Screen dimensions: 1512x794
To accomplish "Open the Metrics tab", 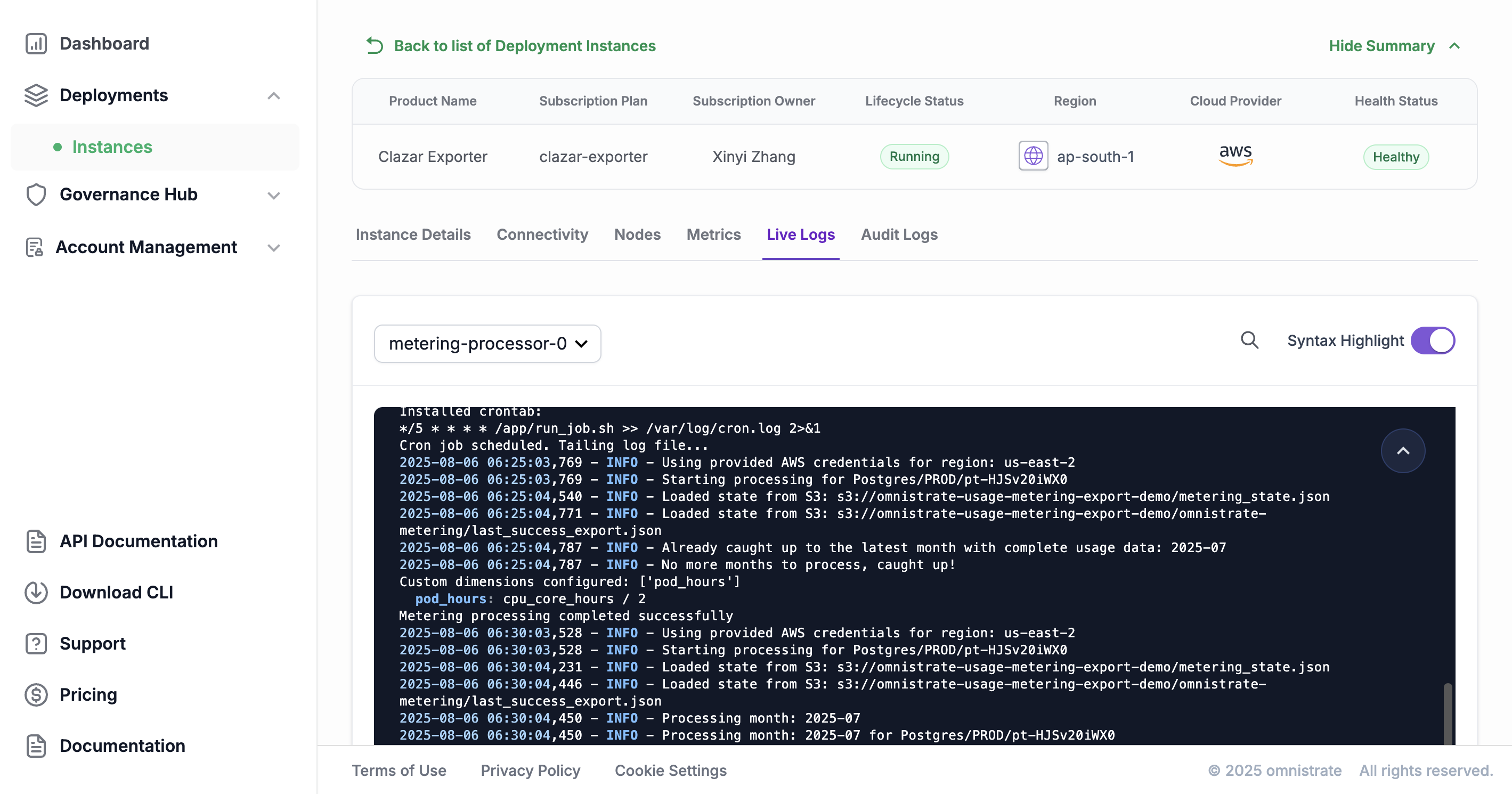I will pos(714,234).
